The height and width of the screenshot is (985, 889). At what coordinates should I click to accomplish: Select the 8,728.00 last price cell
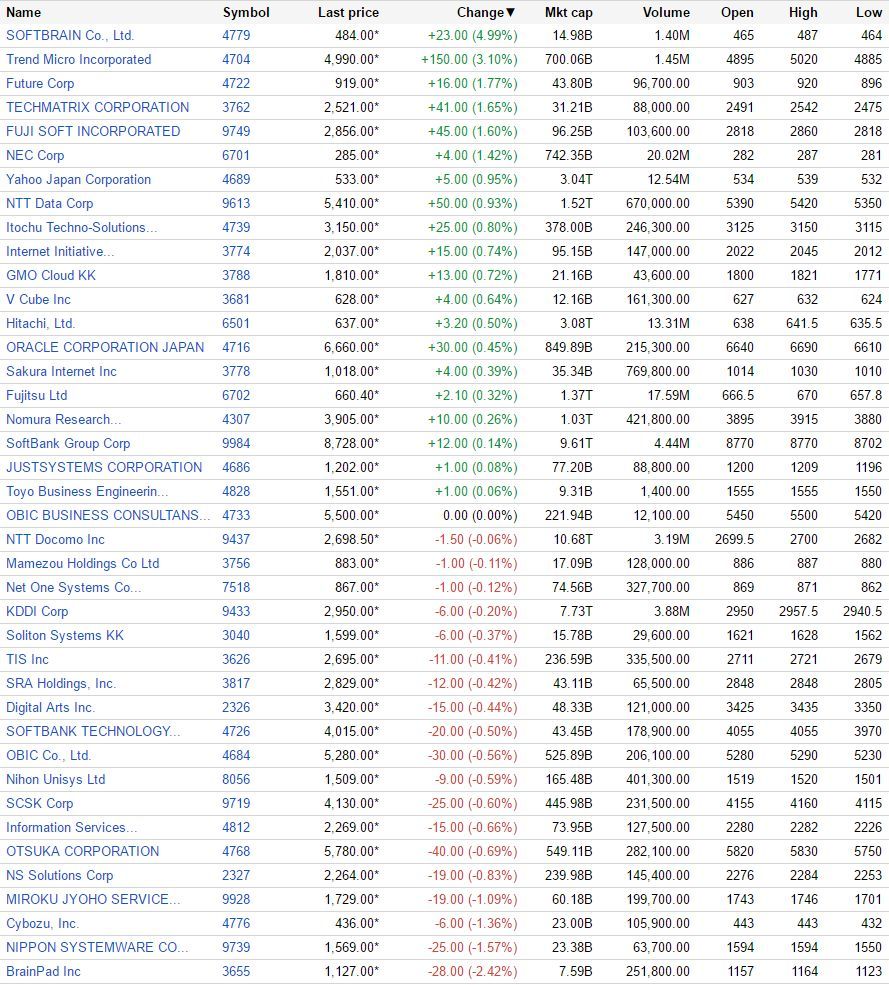pyautogui.click(x=352, y=444)
